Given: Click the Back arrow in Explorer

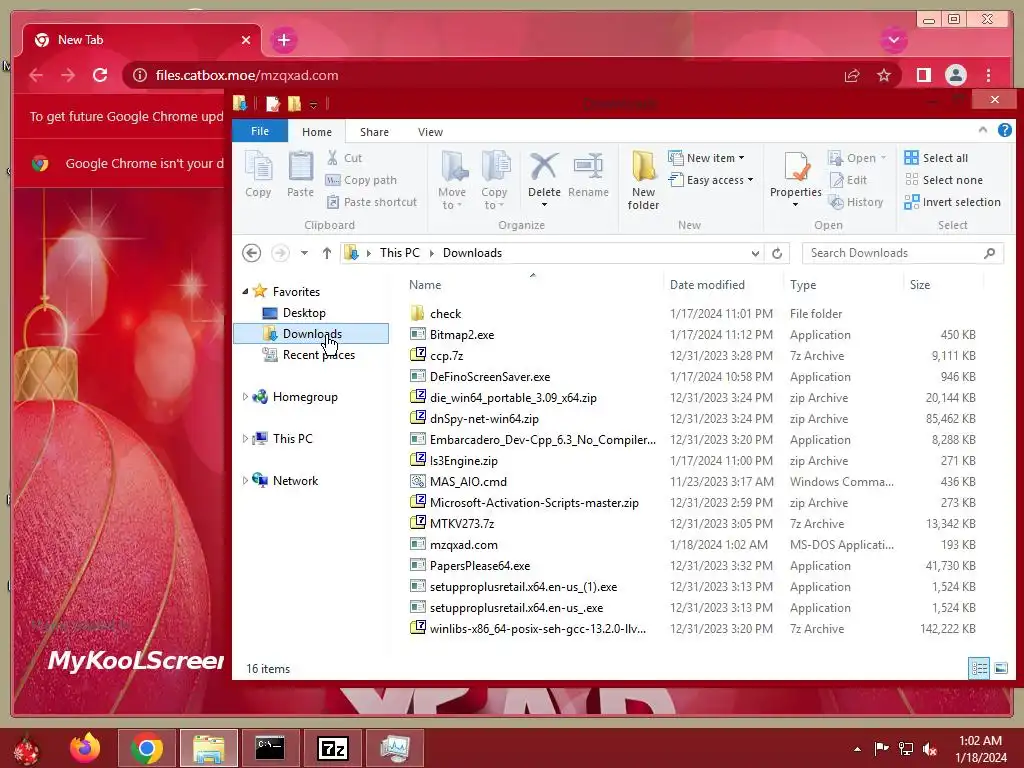Looking at the screenshot, I should click(251, 253).
